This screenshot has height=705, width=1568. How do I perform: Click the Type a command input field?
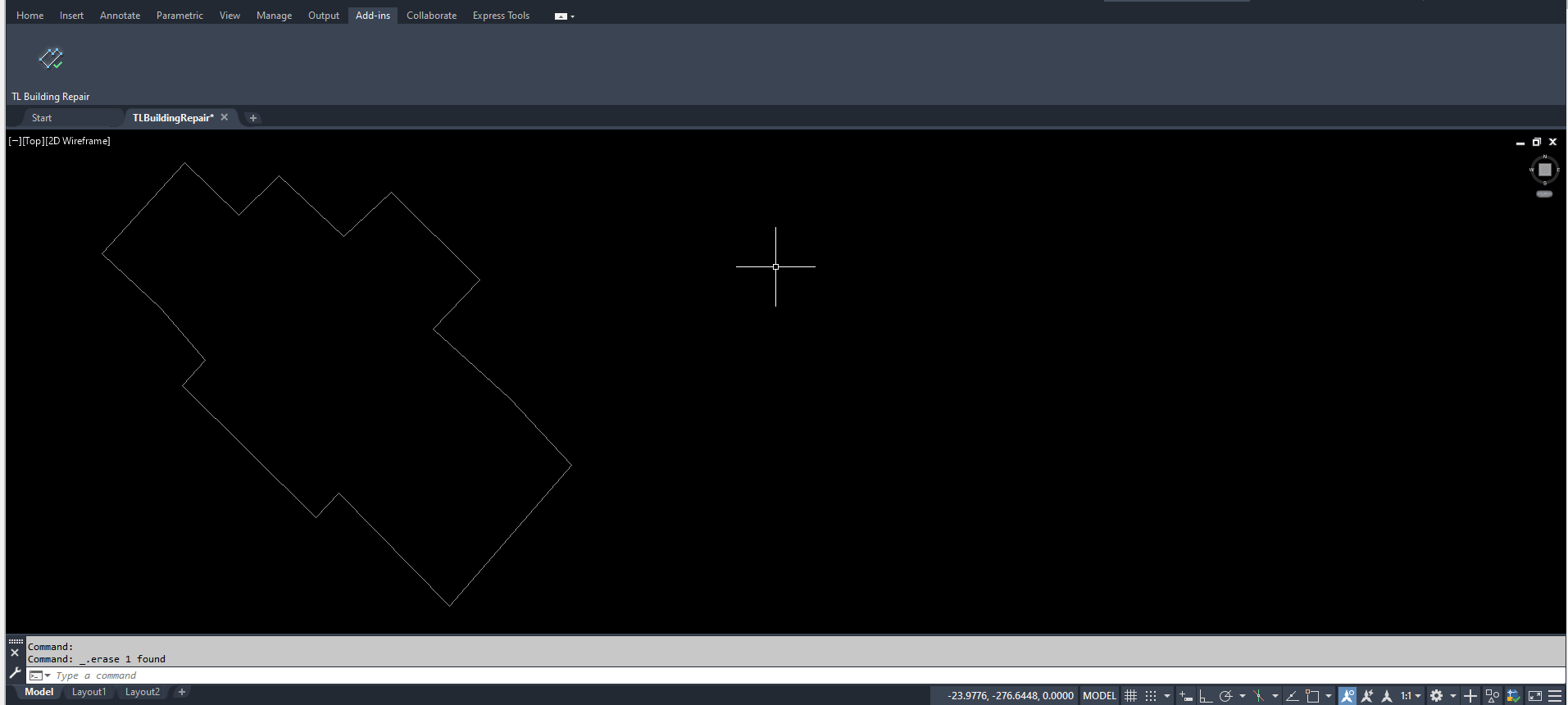click(x=795, y=675)
